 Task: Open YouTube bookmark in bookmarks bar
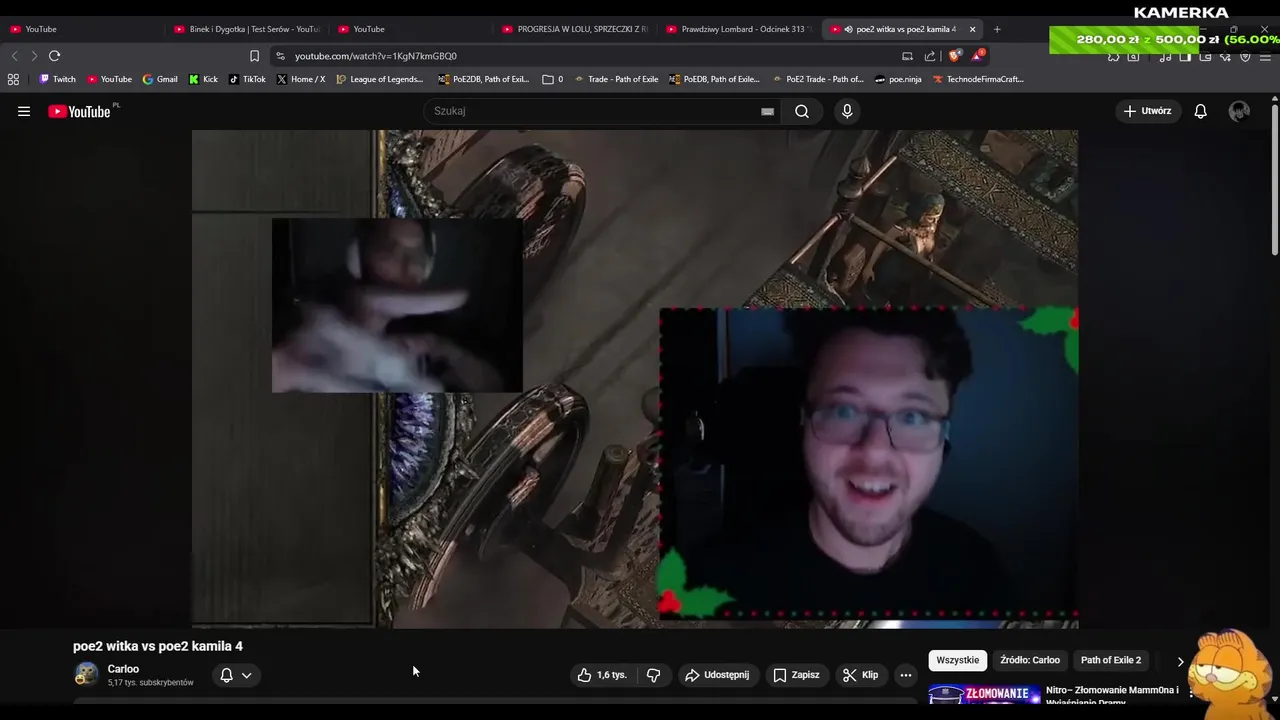(x=109, y=79)
